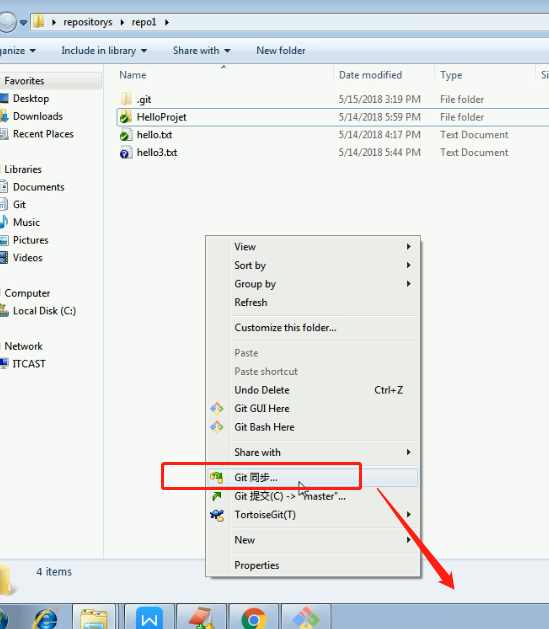549x629 pixels.
Task: Choose Customize this folder...
Action: [x=323, y=328]
